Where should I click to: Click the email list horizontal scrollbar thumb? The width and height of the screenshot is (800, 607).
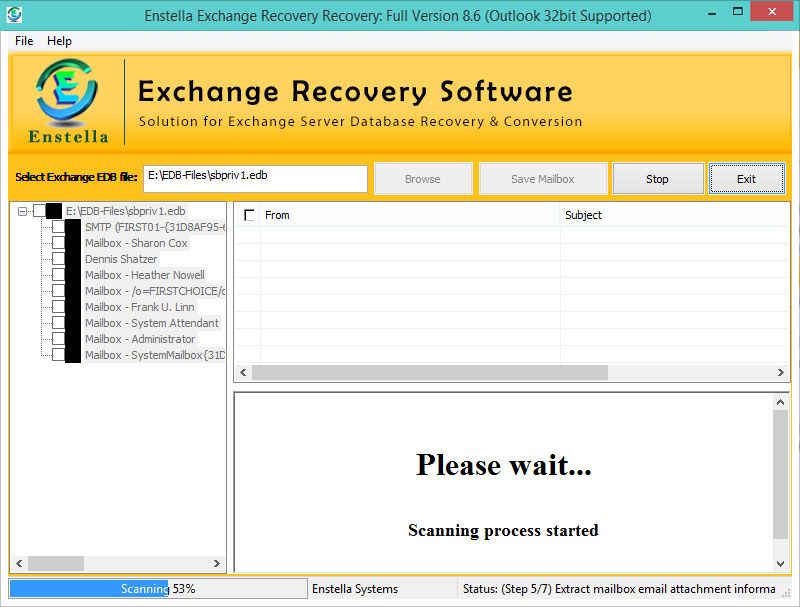coord(430,372)
